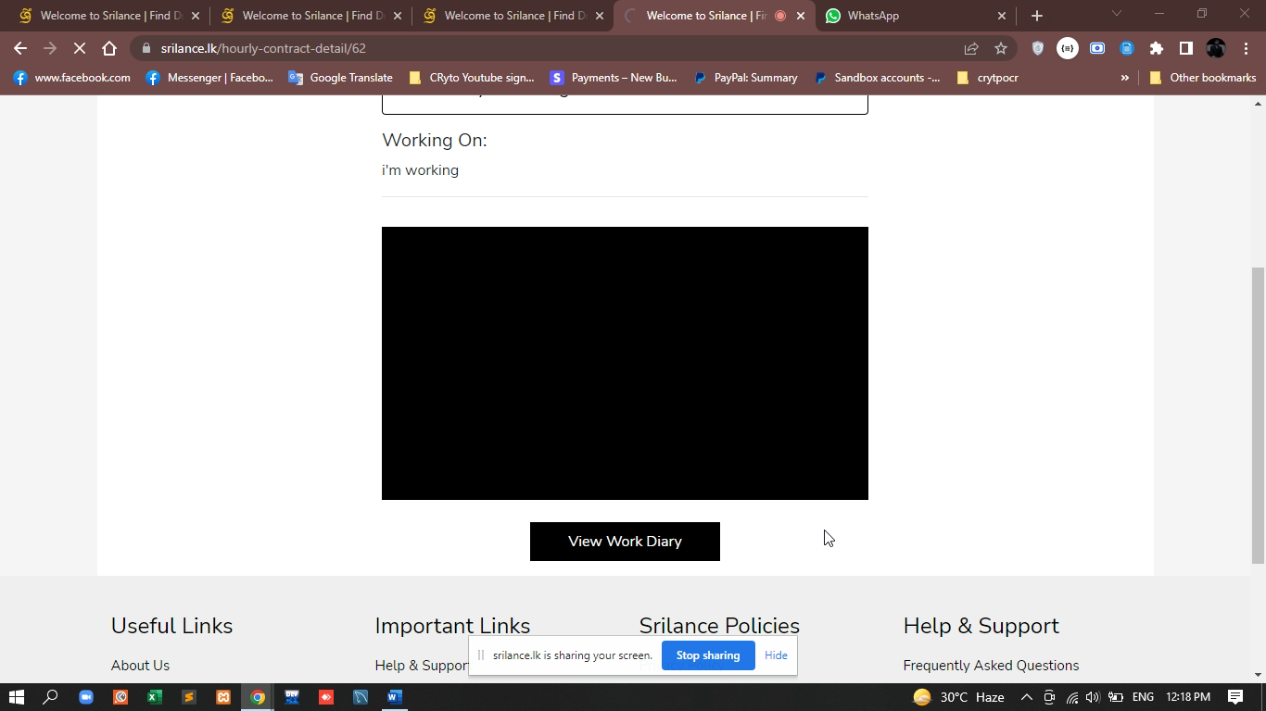Image resolution: width=1266 pixels, height=711 pixels.
Task: Stop the page from loading
Action: (80, 48)
